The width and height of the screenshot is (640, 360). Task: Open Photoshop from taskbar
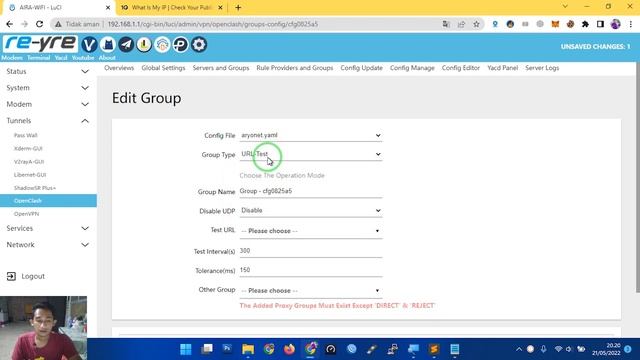click(227, 349)
